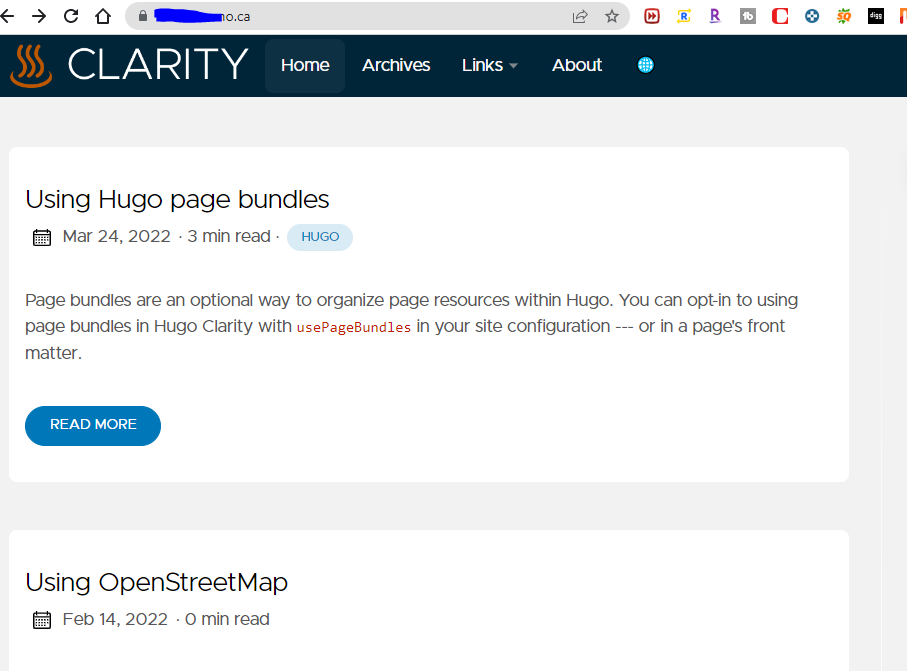
Task: Open the Using OpenStreetMap post title
Action: tap(156, 582)
